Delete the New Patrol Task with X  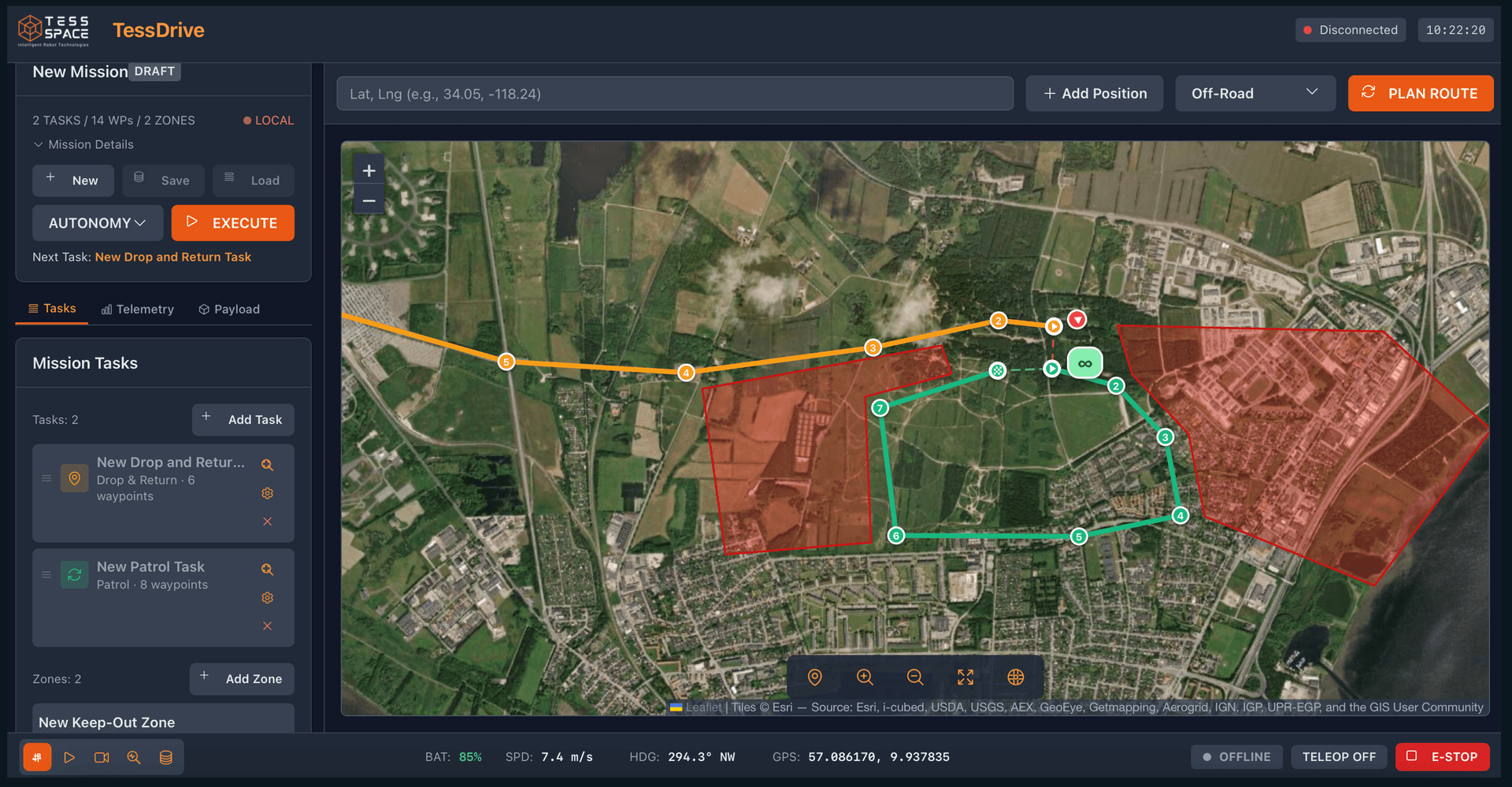point(267,626)
